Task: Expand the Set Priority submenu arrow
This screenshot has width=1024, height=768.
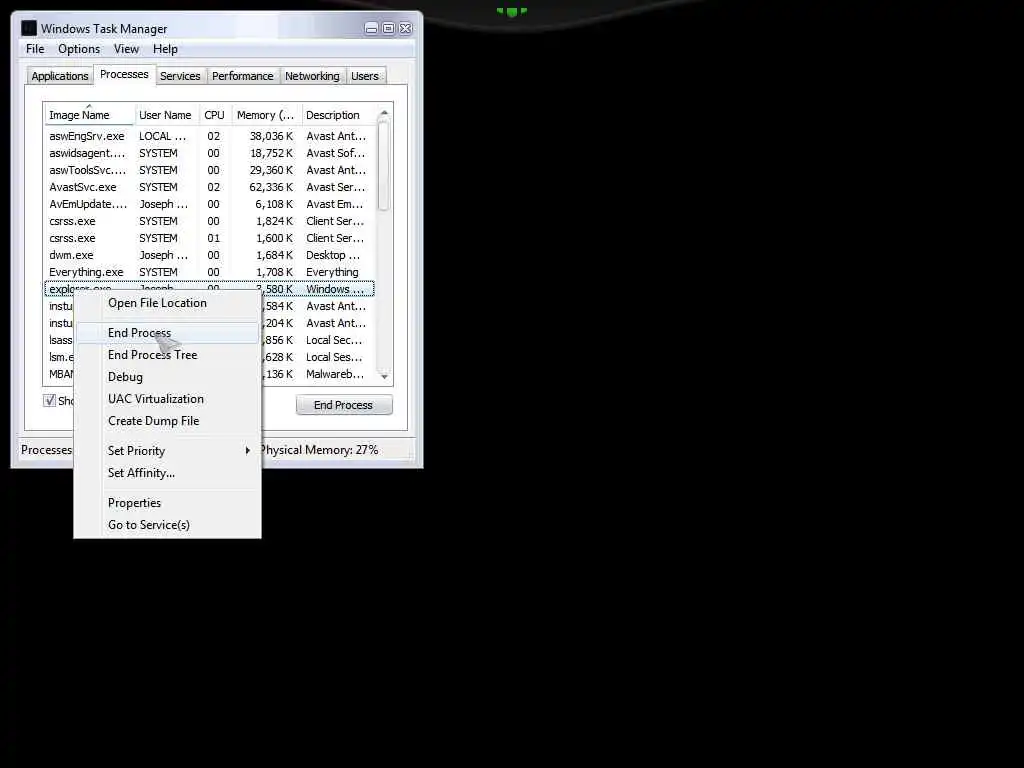Action: pos(248,451)
